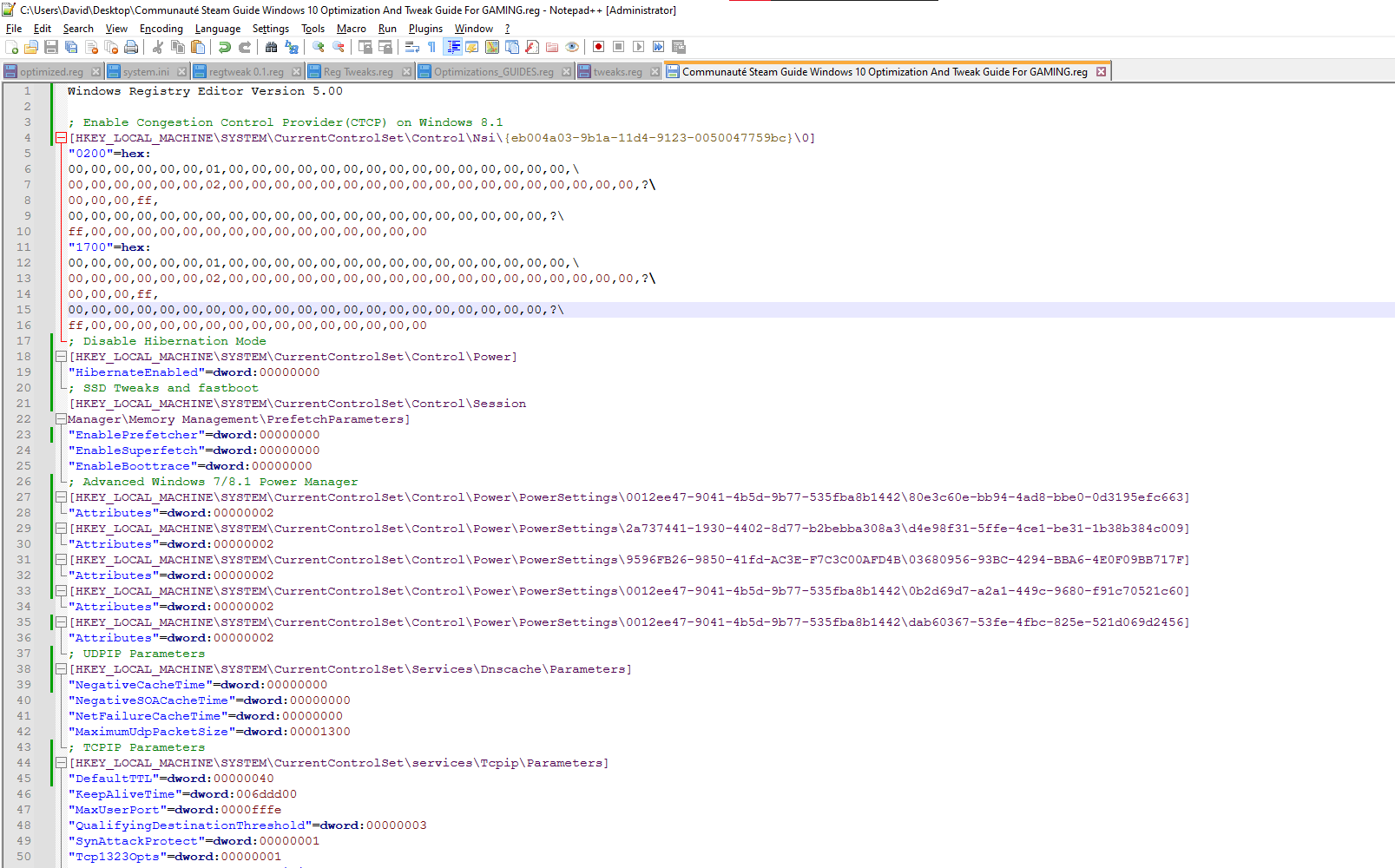The width and height of the screenshot is (1395, 868).
Task: Open the Plugins menu
Action: pyautogui.click(x=426, y=29)
